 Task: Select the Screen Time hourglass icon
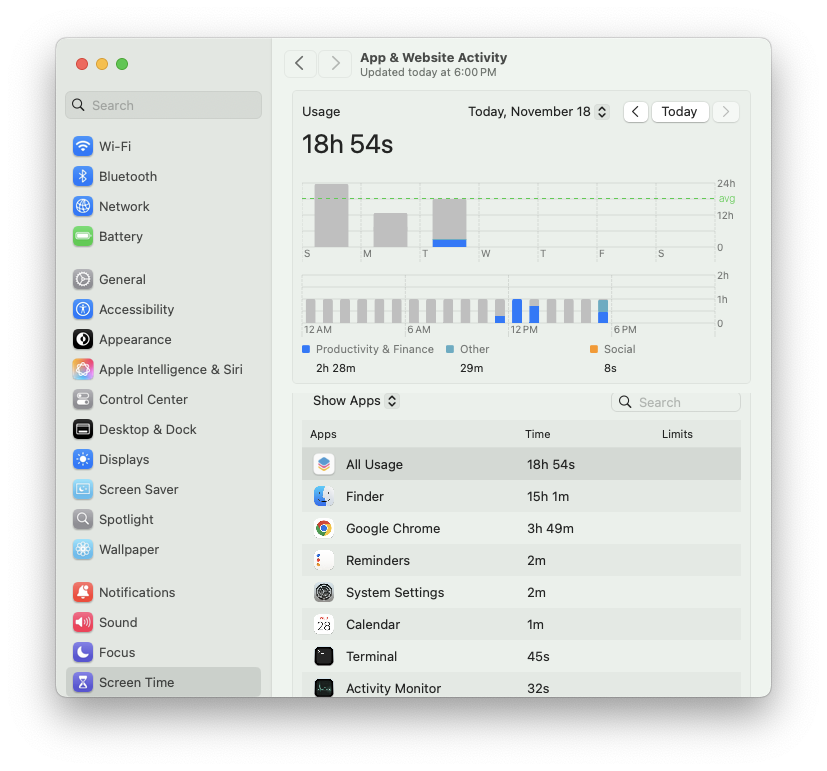[83, 682]
